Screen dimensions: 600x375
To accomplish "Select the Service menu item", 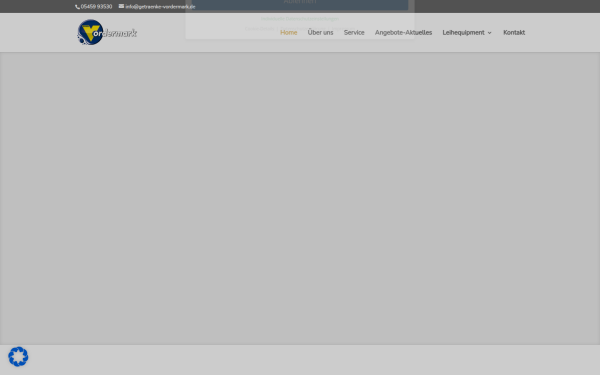I will 354,33.
